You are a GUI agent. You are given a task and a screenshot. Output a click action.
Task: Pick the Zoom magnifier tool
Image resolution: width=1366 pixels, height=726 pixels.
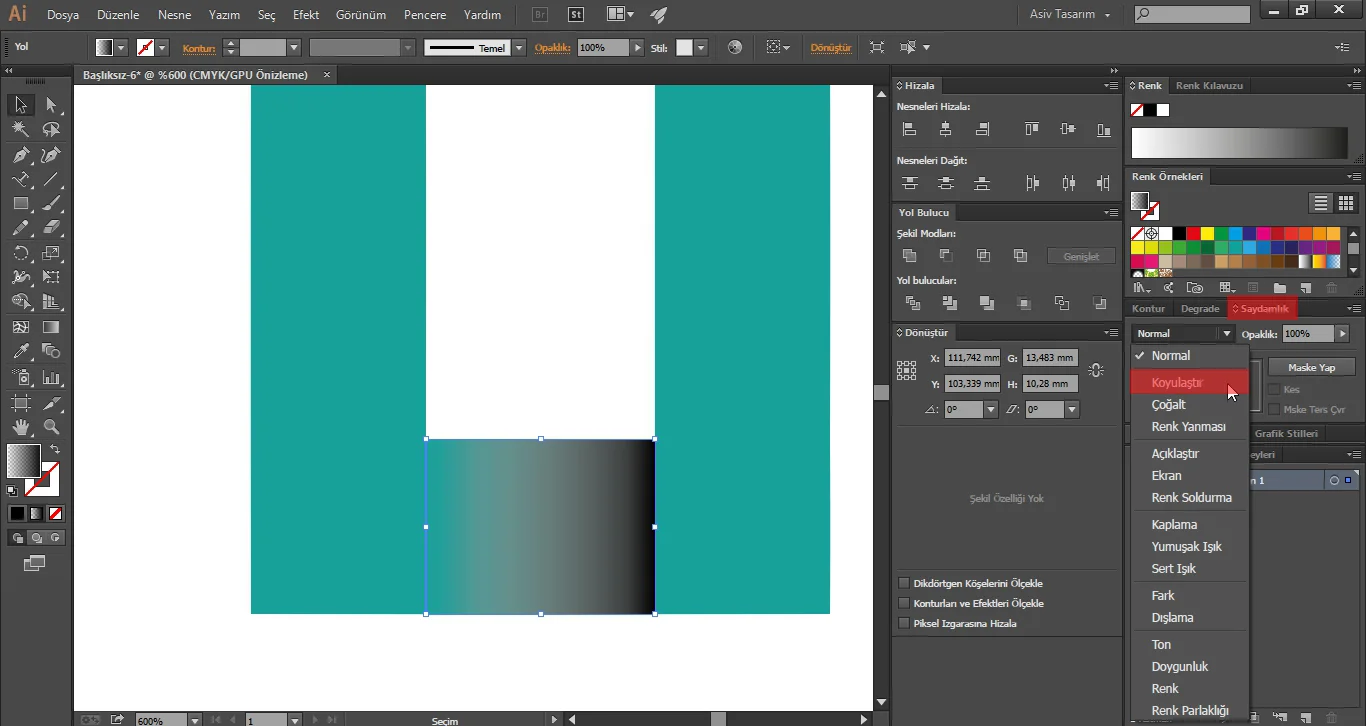point(51,428)
